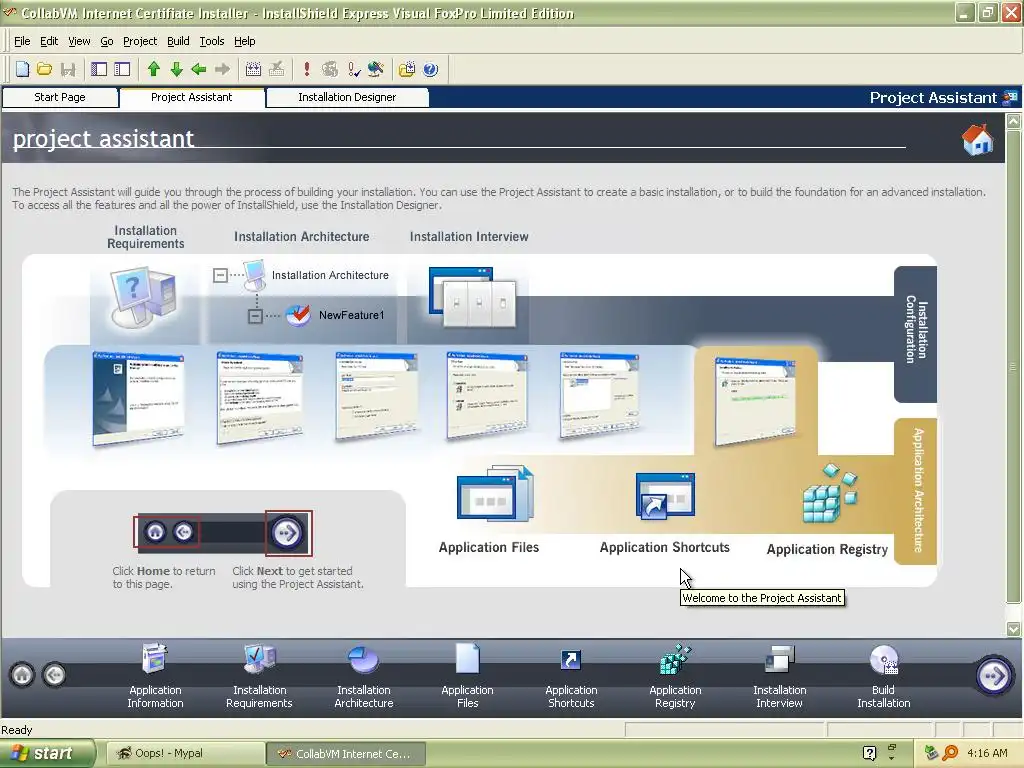Image resolution: width=1024 pixels, height=768 pixels.
Task: Click the large Application Shortcuts diagram icon
Action: [665, 496]
